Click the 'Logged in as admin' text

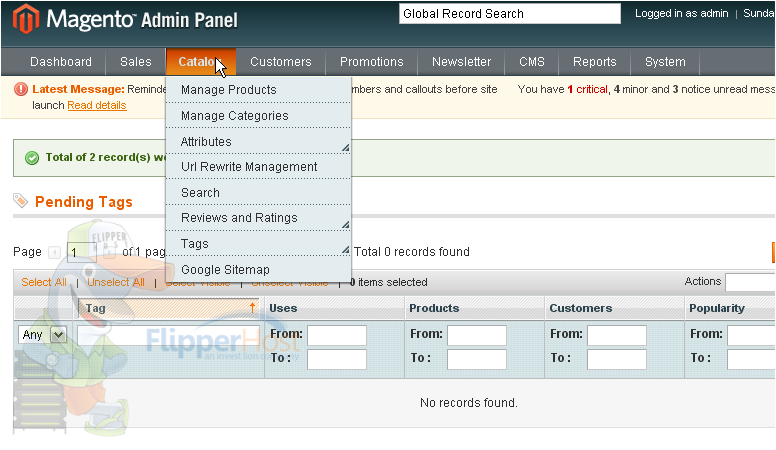click(681, 13)
